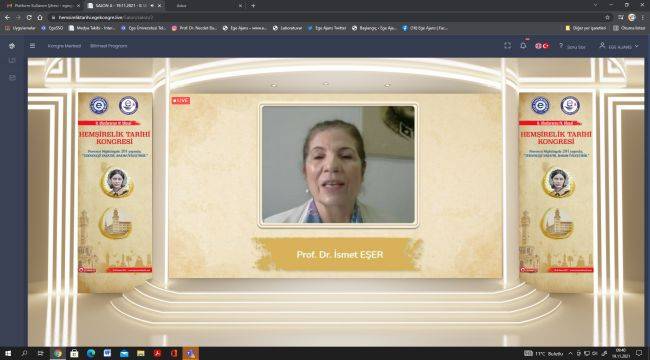The height and width of the screenshot is (360, 650).
Task: Open Microsoft Store from taskbar
Action: coord(74,353)
